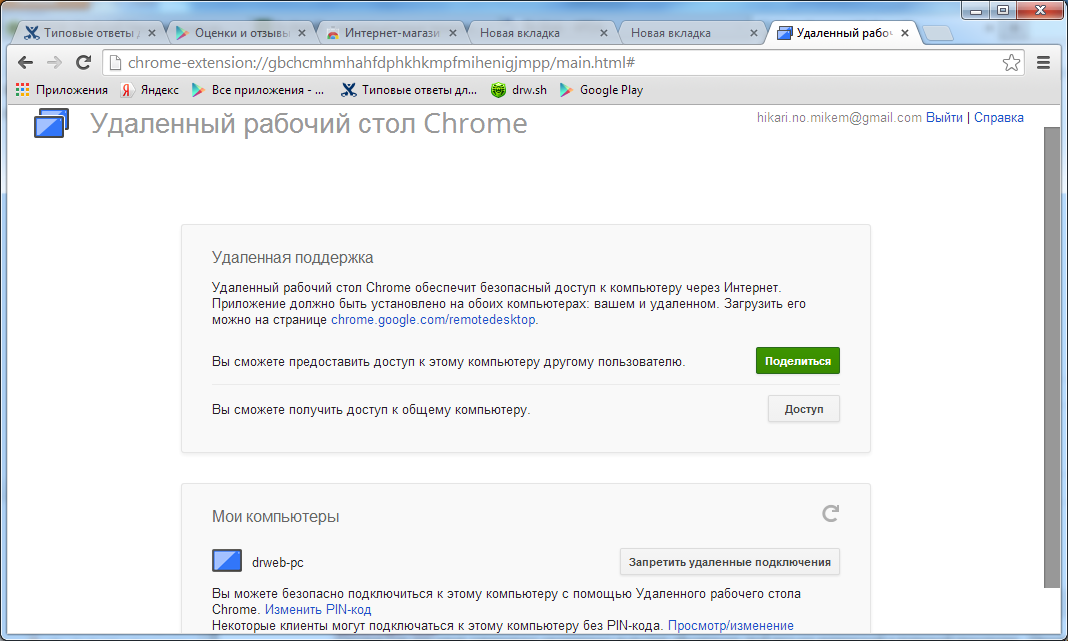Viewport: 1068px width, 641px height.
Task: Close the Удаленный рабочий стол tab
Action: 905,33
